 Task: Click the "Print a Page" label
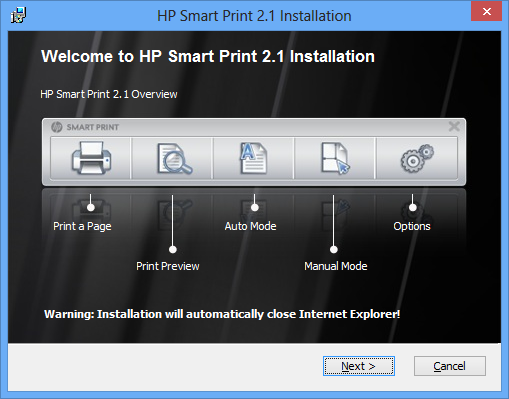(x=82, y=226)
